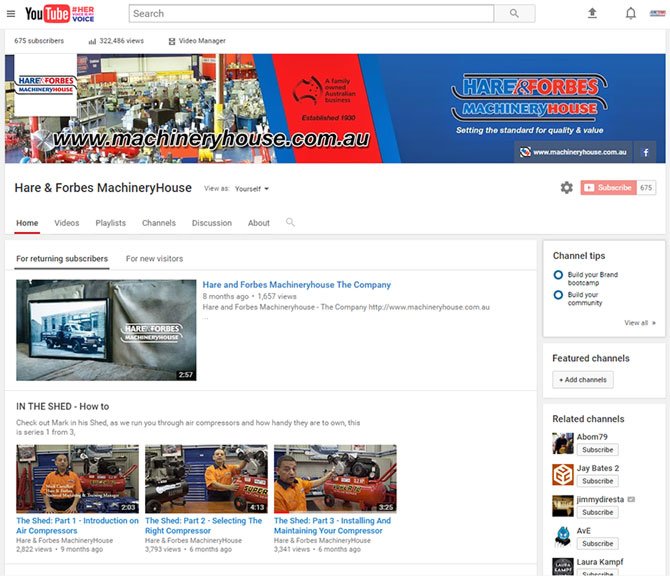The height and width of the screenshot is (576, 670).
Task: Click the Hare & Forbes channel logo
Action: click(x=45, y=85)
